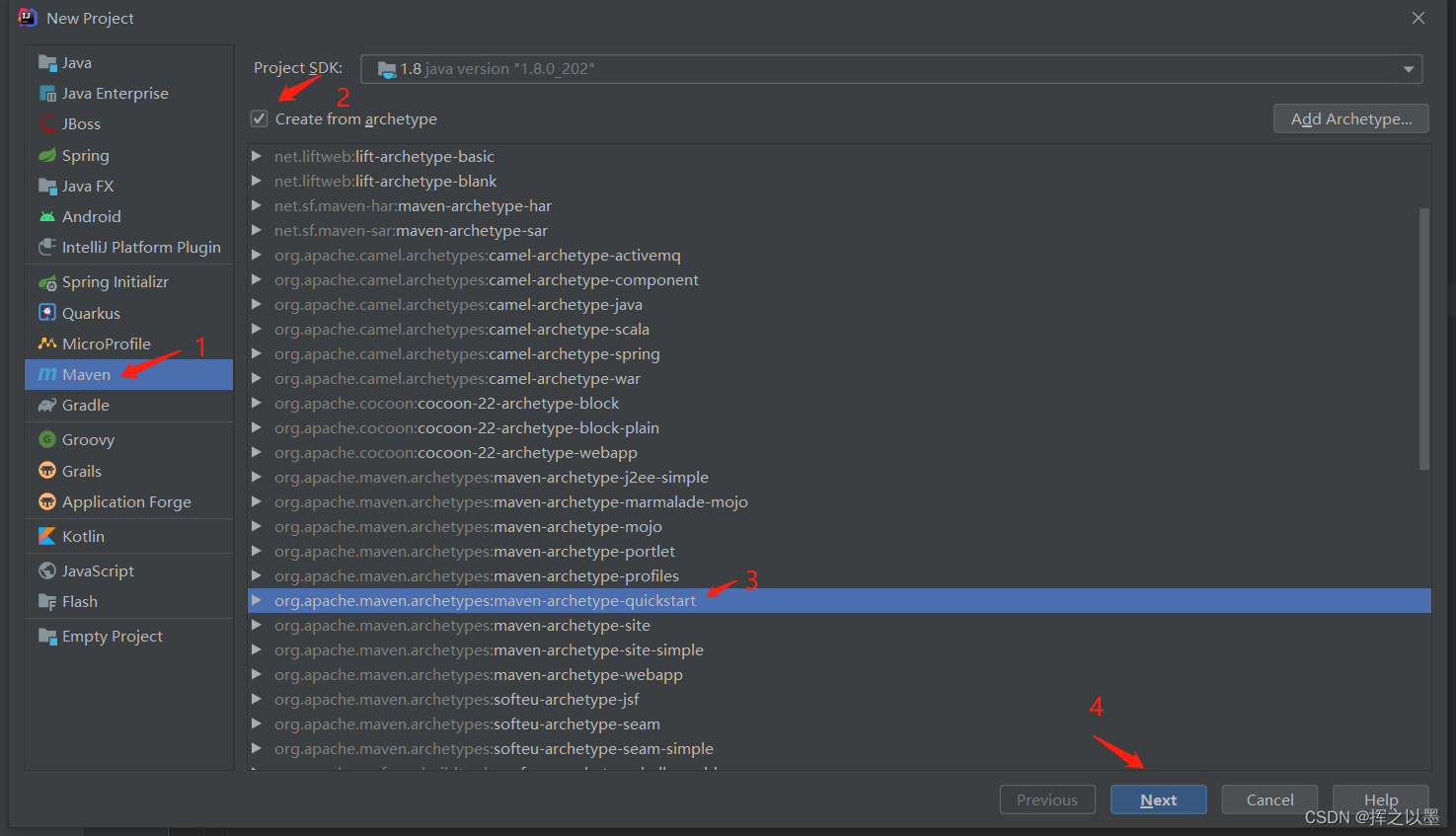Click the archetype list vertical scrollbar
This screenshot has width=1456, height=836.
[1424, 339]
